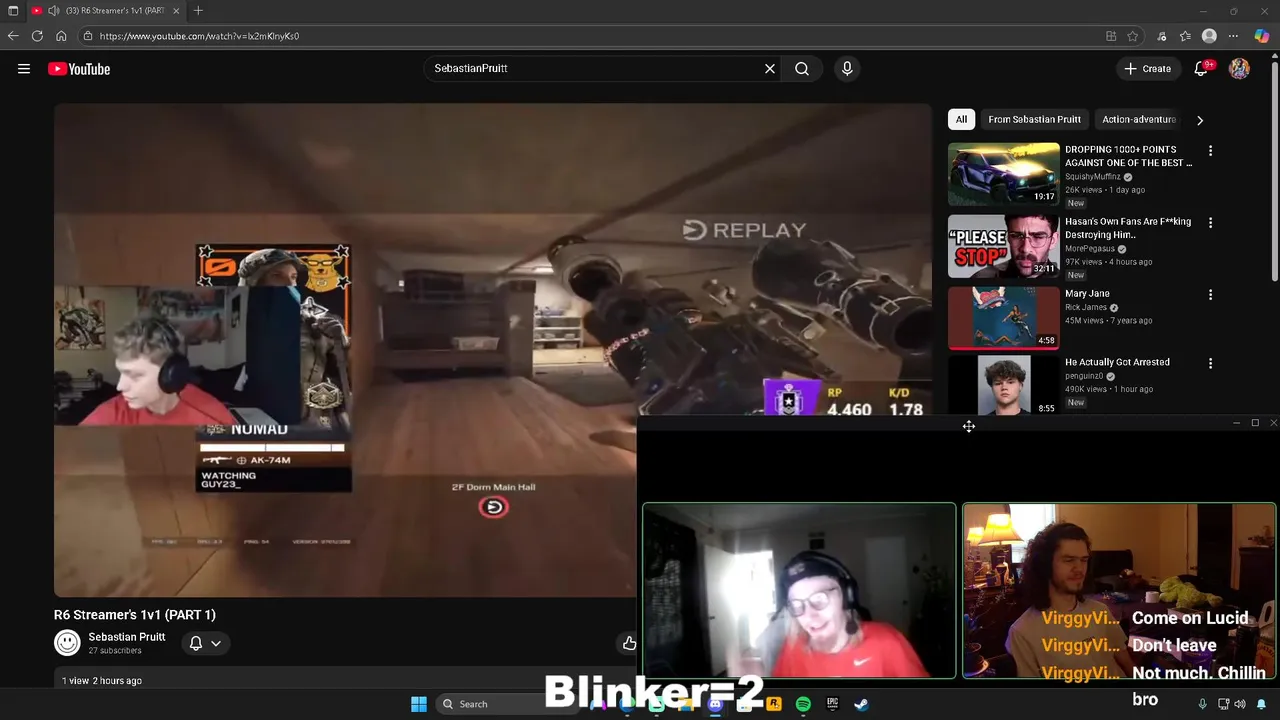Viewport: 1280px width, 720px height.
Task: Mute the tab via speaker icon
Action: click(x=53, y=11)
